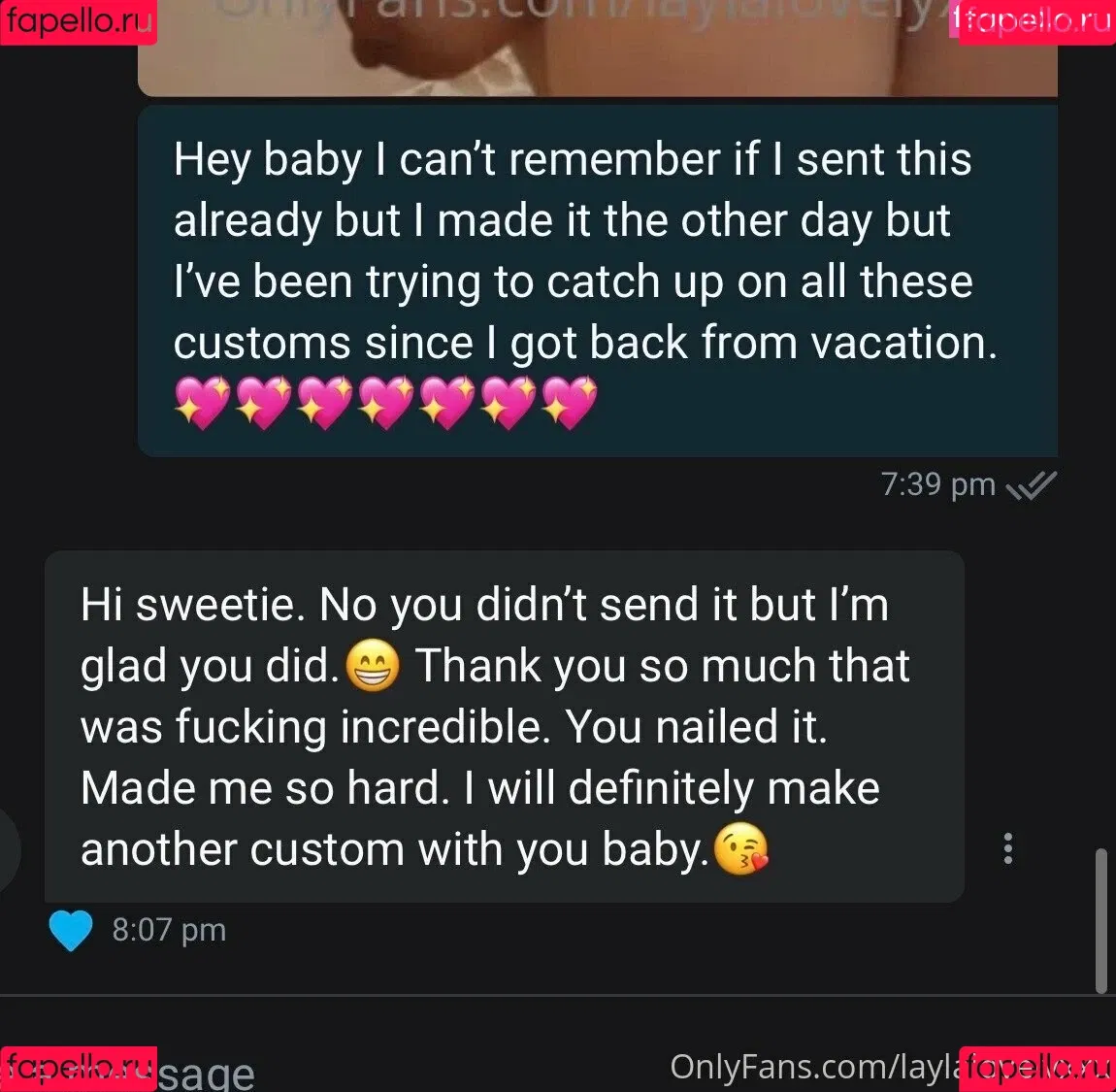Click the bottom-right fapello.ru badge

(1037, 1070)
